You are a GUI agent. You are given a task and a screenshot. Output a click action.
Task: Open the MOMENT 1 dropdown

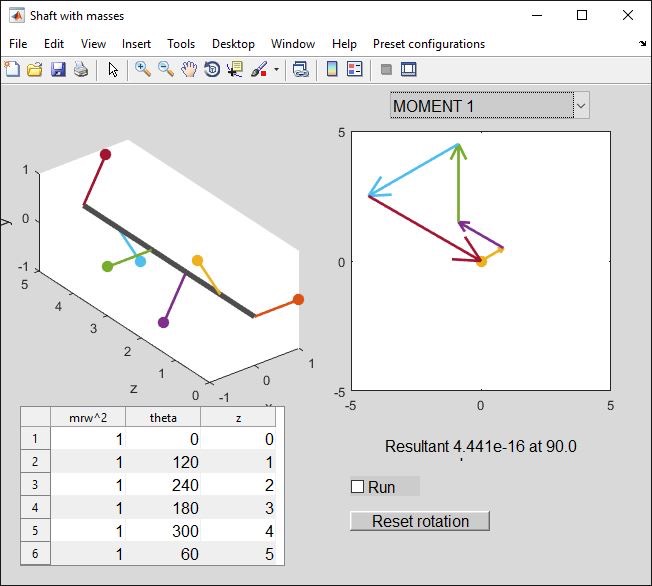pyautogui.click(x=489, y=105)
